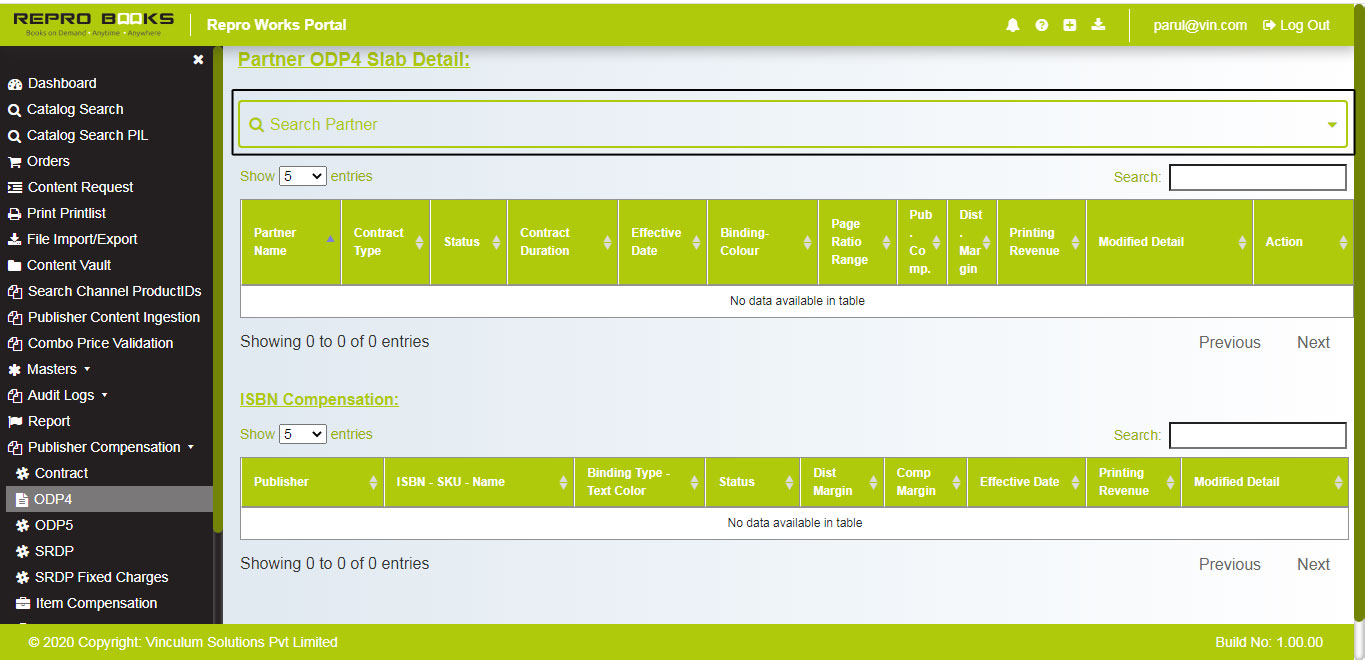Open entries dropdown for Partner ODP4 table
Image resolution: width=1365 pixels, height=660 pixels.
click(x=302, y=176)
